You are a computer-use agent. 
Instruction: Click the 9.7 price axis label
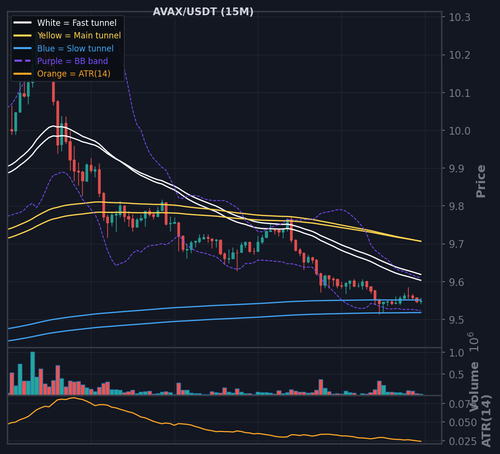tap(456, 244)
